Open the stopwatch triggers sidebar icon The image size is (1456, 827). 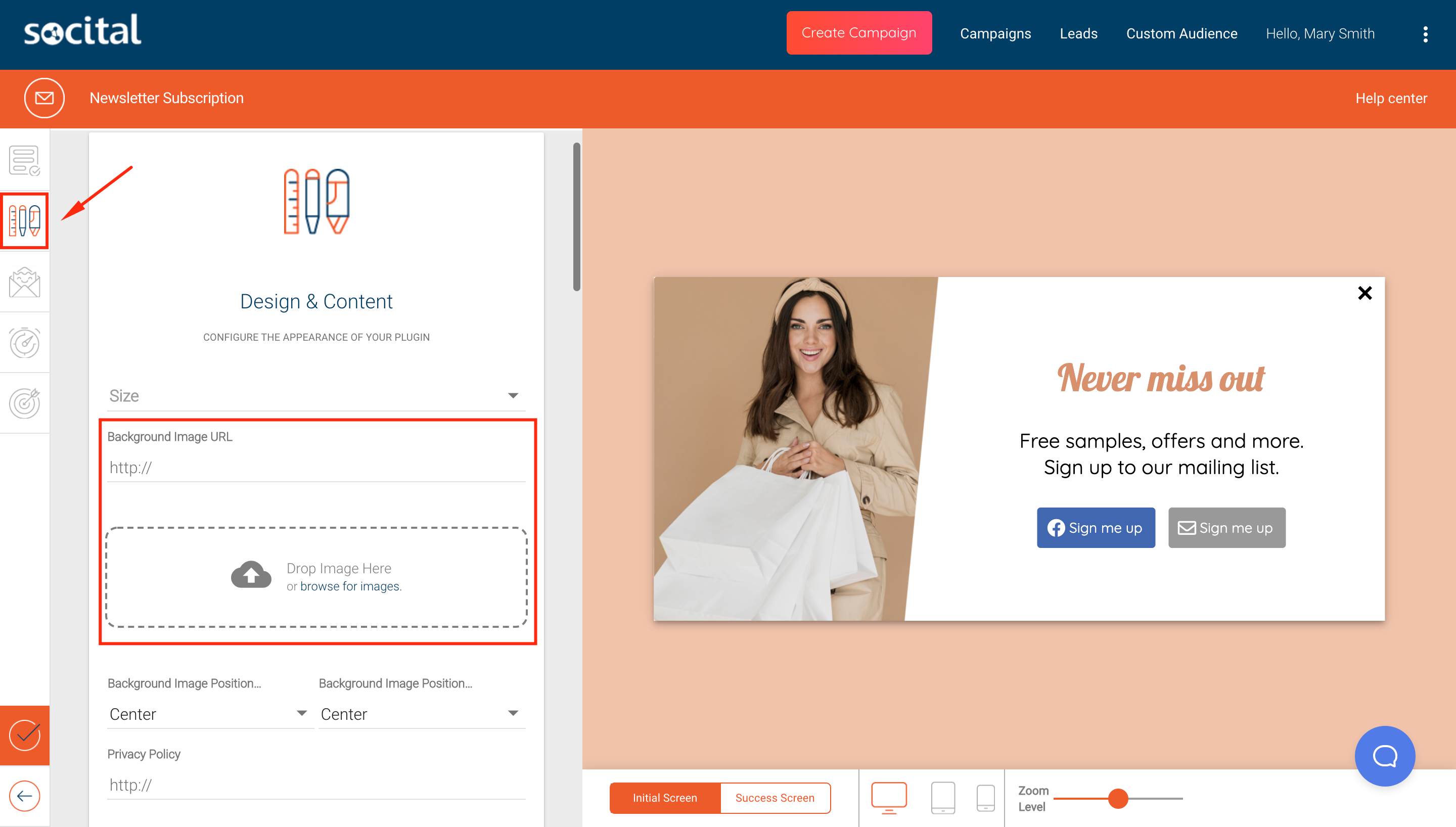24,343
